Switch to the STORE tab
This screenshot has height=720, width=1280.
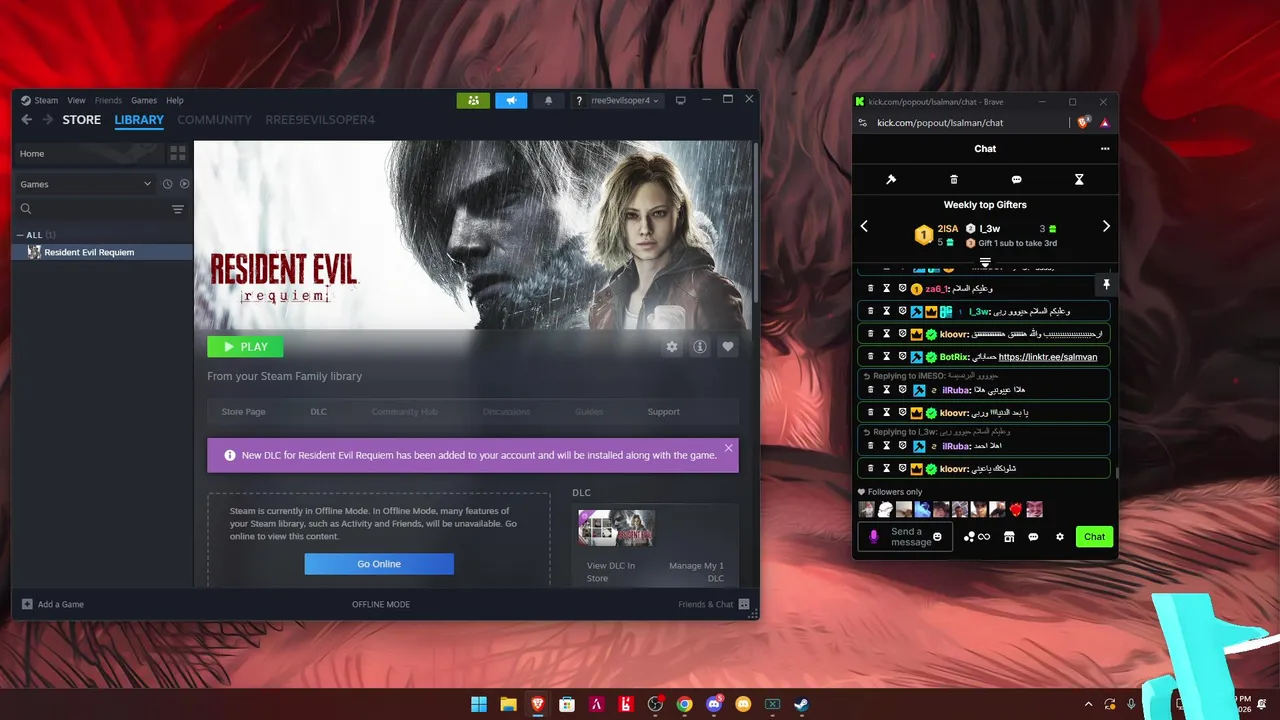(82, 120)
